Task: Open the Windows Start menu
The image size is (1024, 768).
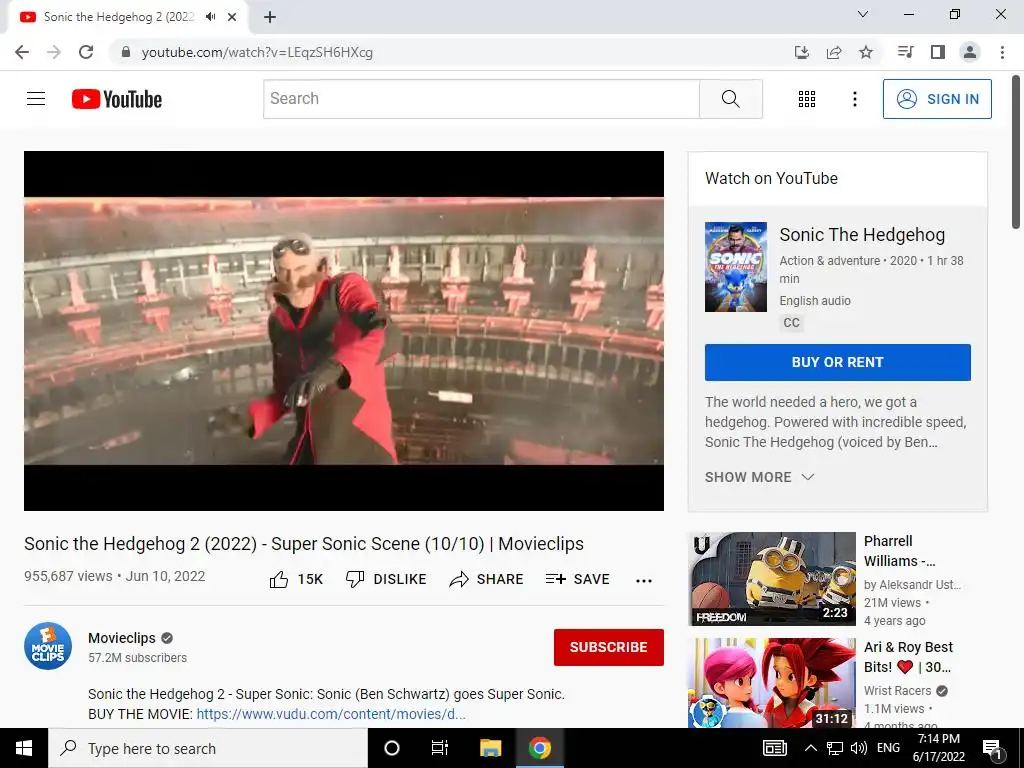Action: click(x=24, y=748)
